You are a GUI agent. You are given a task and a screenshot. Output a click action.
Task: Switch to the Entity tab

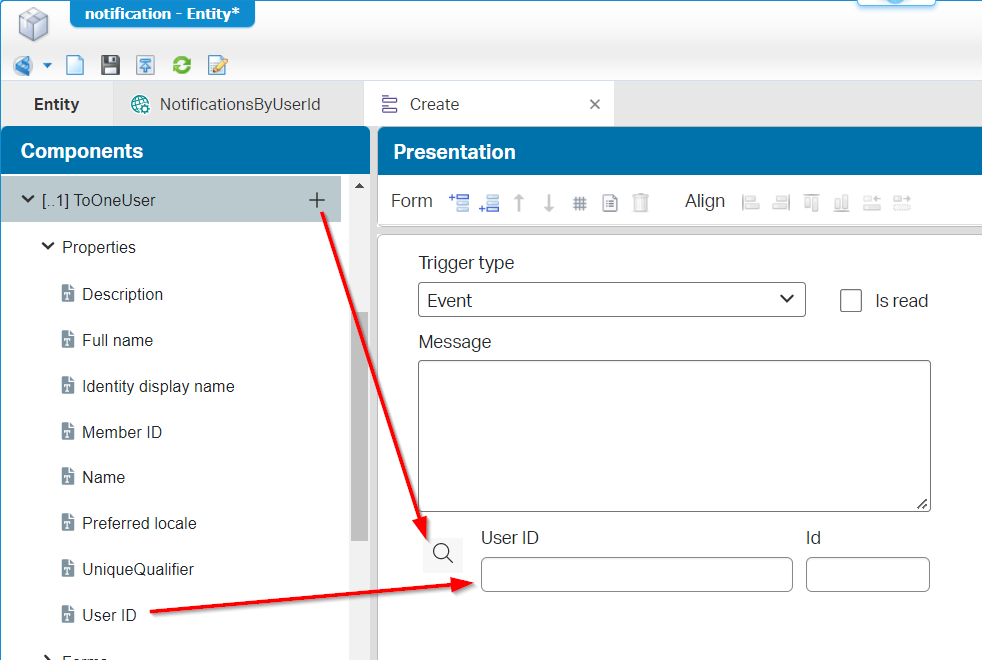click(56, 104)
